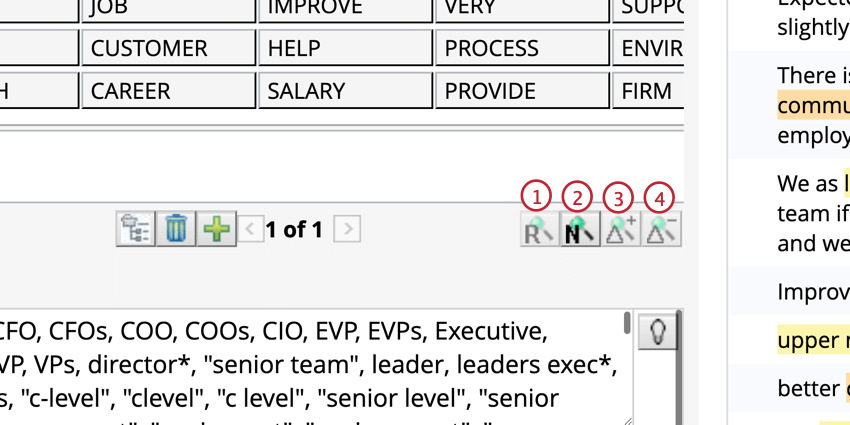Add new item with green plus icon
850x425 pixels.
tap(216, 229)
